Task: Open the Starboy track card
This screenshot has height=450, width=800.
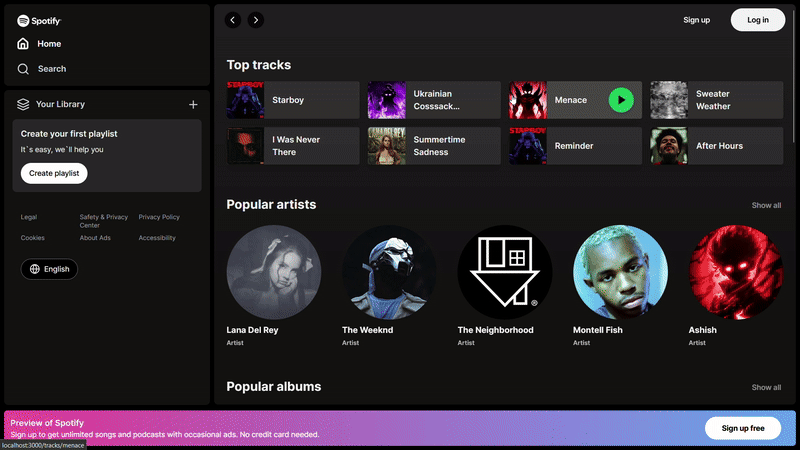Action: 293,100
